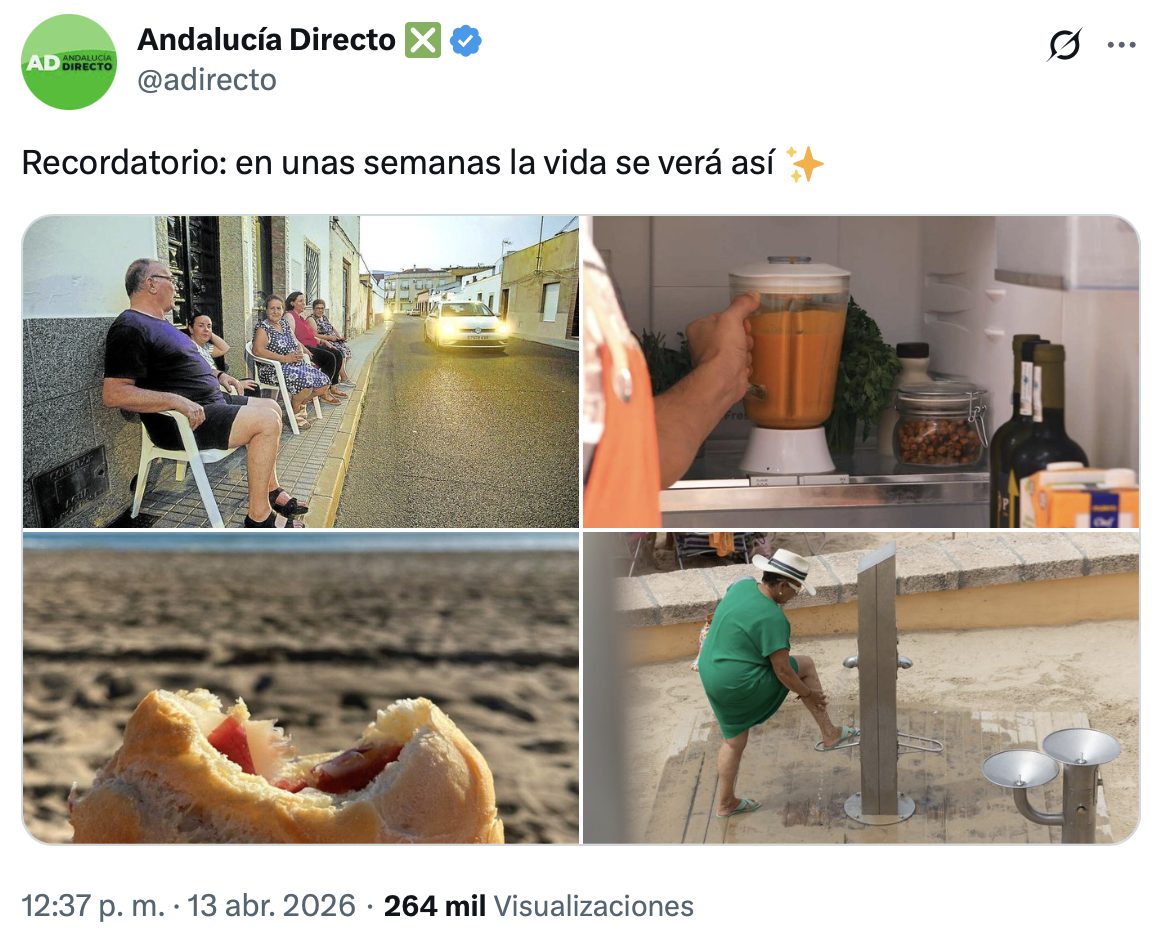Click the taxi car in street photo
Viewport: 1158px width, 934px height.
pos(467,324)
